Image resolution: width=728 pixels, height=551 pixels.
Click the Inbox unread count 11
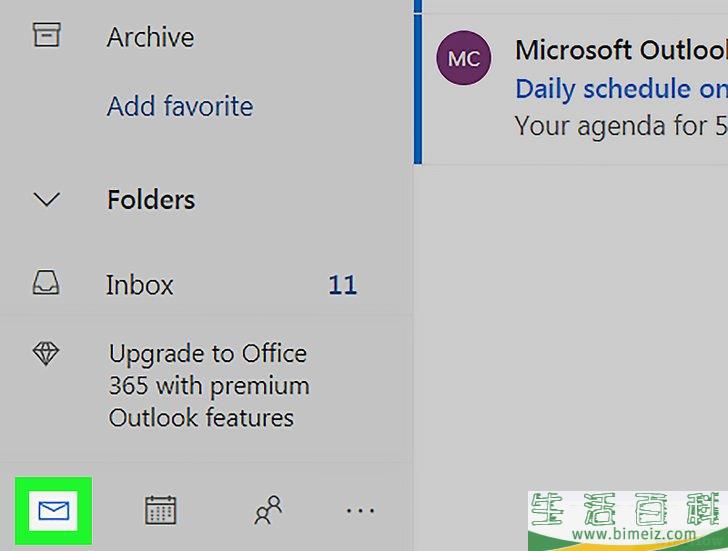[343, 285]
